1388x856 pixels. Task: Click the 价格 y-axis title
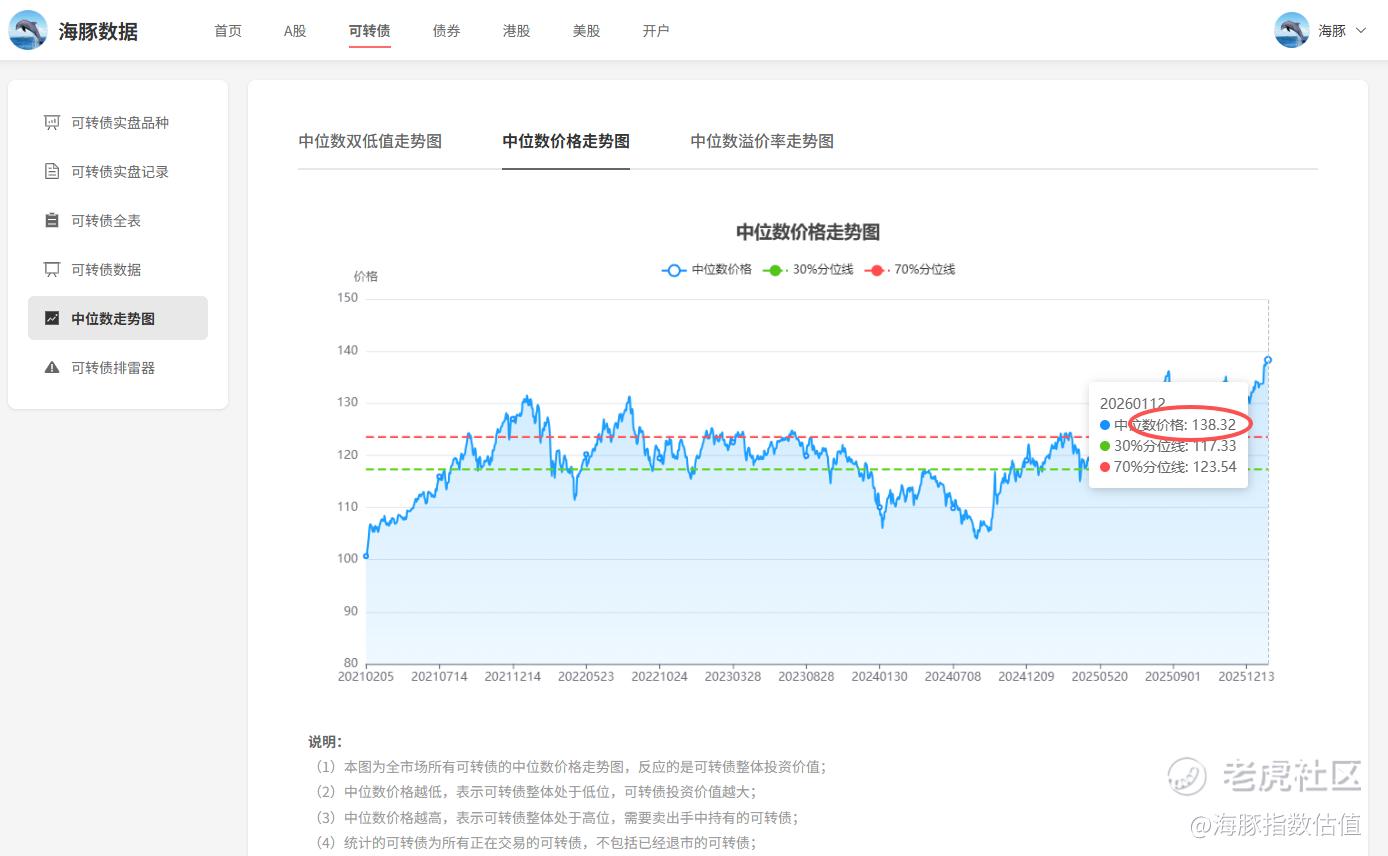(x=366, y=276)
